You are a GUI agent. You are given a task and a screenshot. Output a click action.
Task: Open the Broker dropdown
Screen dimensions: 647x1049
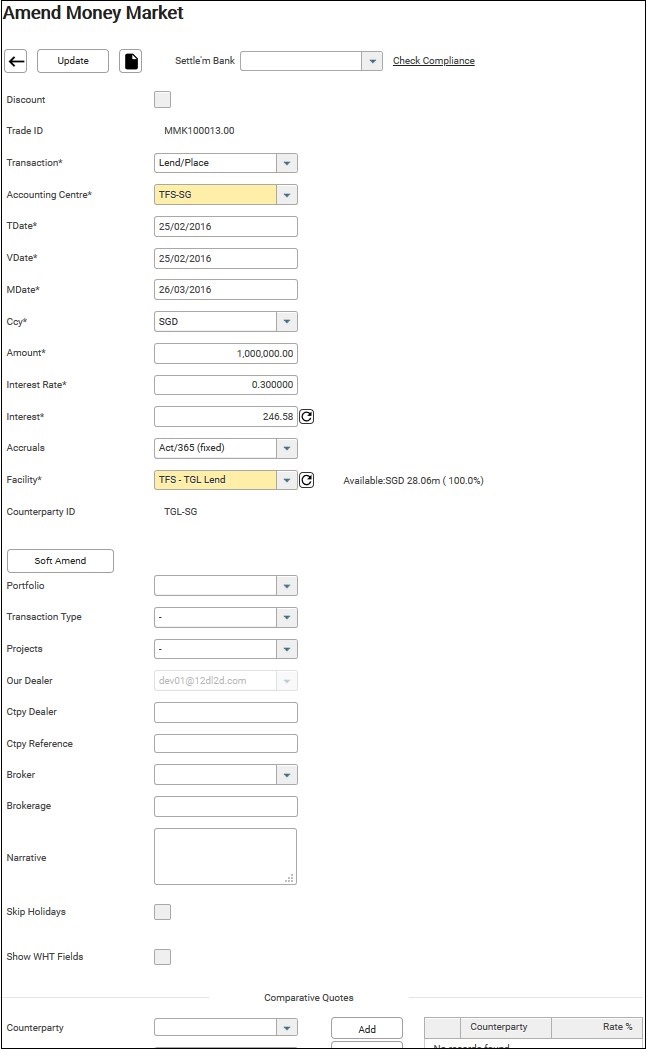click(287, 775)
